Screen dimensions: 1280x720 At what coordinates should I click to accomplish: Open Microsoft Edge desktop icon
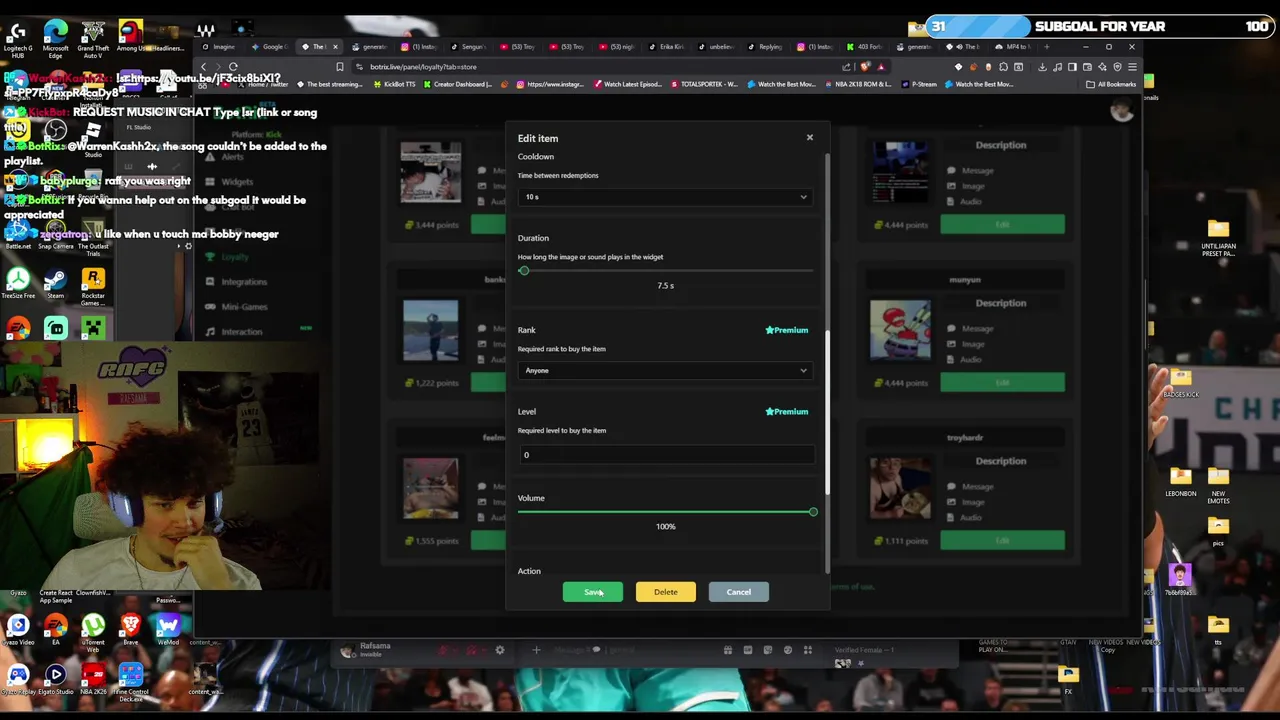55,37
